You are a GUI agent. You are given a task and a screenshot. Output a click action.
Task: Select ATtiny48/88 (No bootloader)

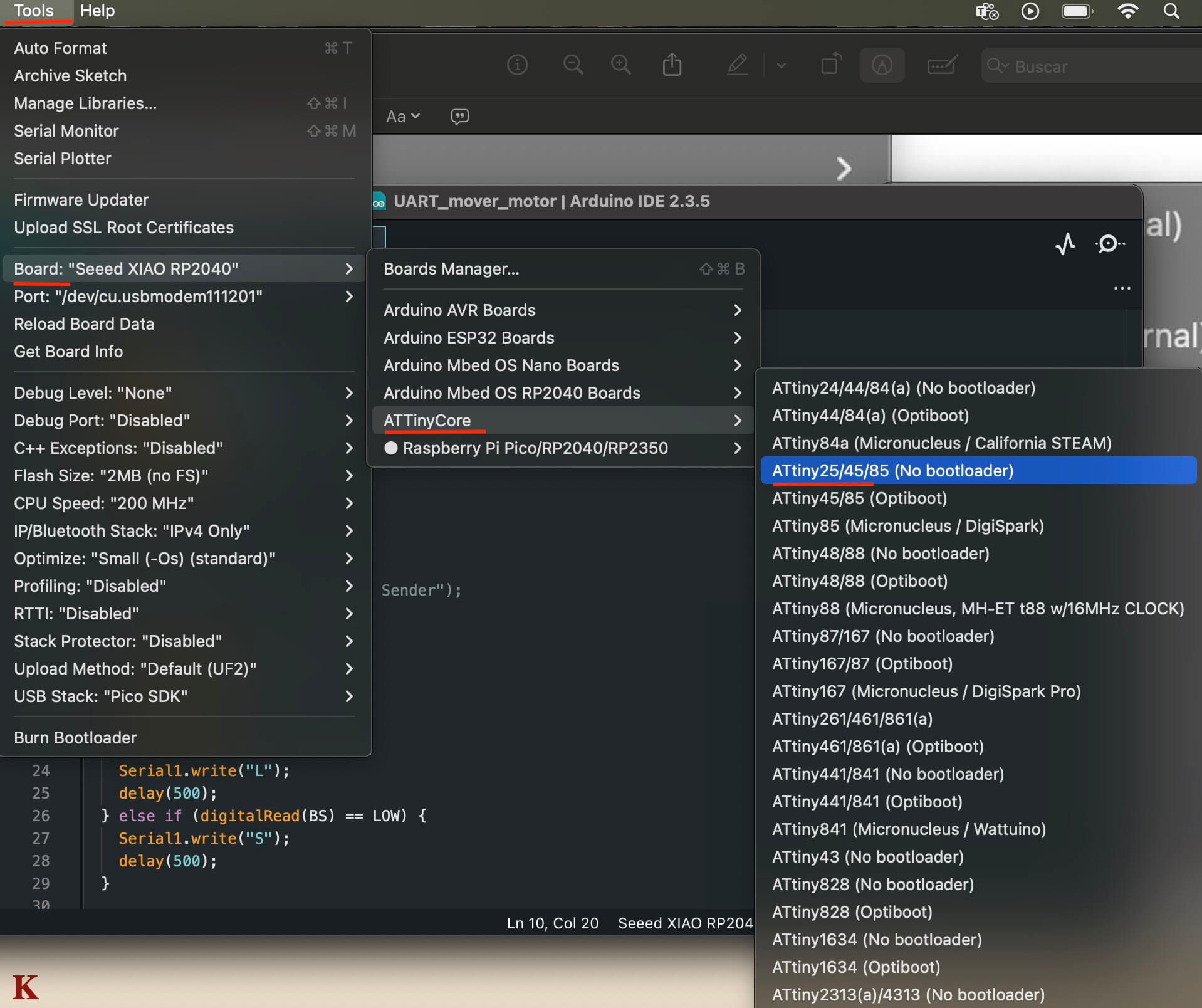[978, 554]
